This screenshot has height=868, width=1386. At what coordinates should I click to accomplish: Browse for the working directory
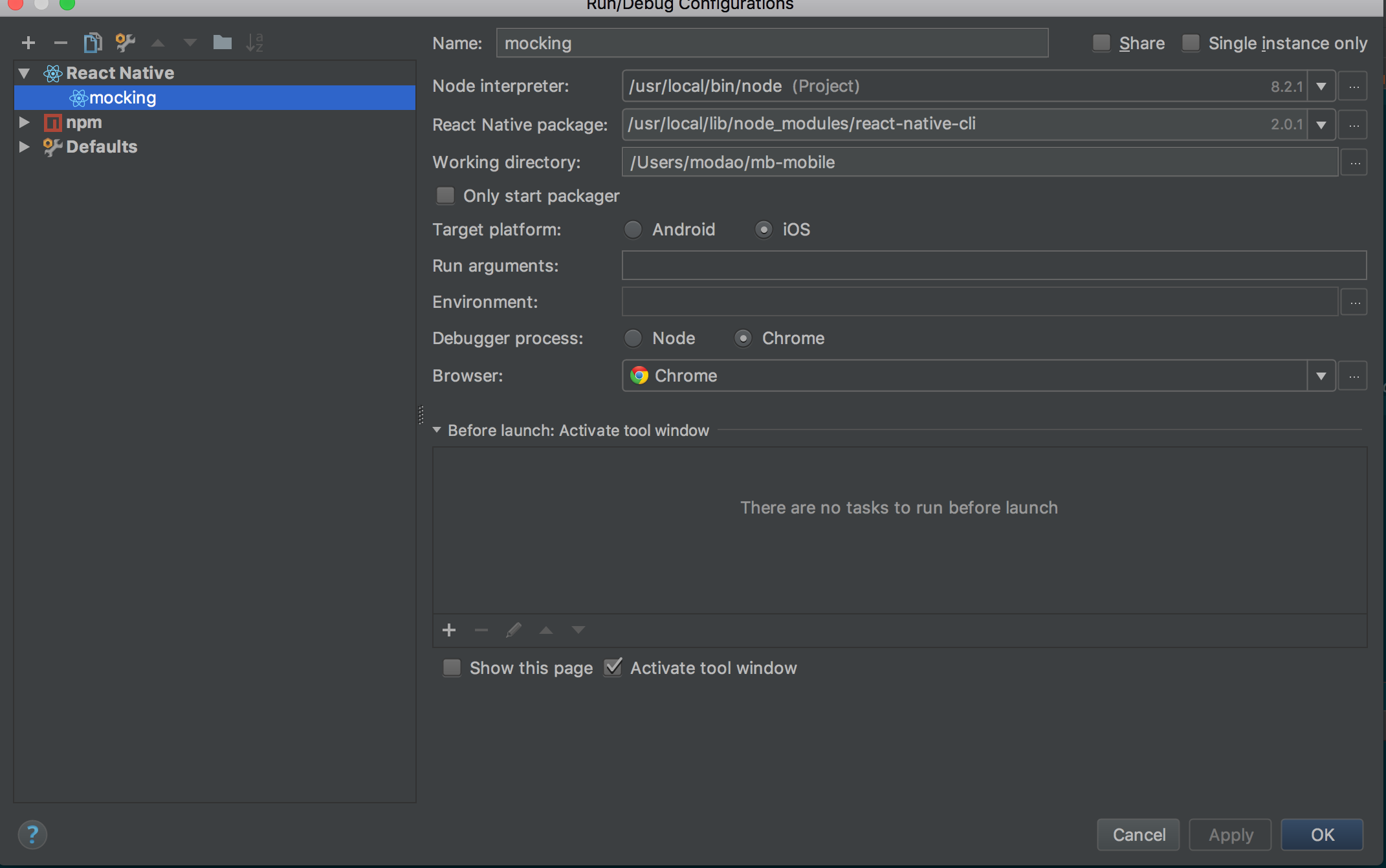point(1354,162)
